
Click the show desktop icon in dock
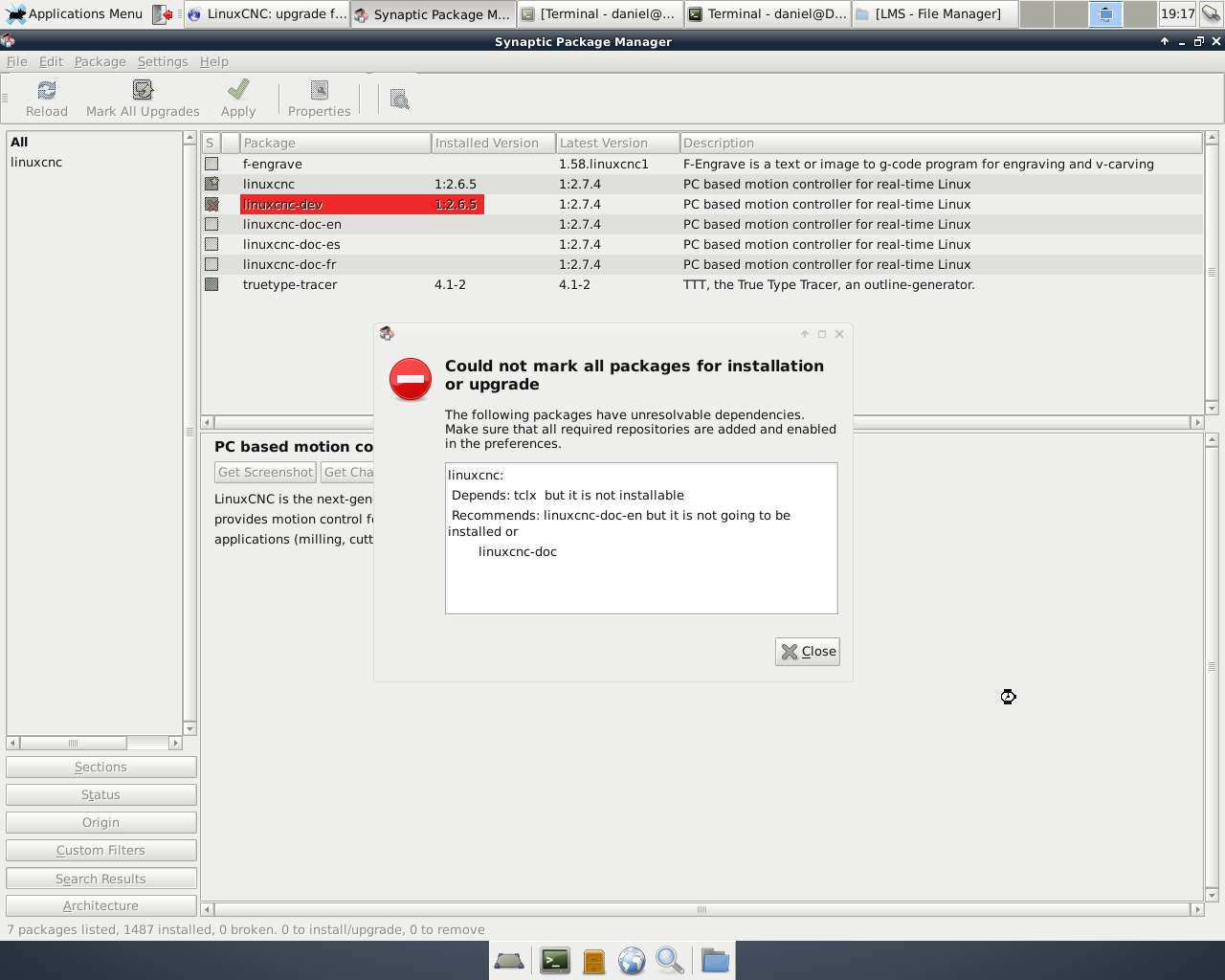point(509,962)
